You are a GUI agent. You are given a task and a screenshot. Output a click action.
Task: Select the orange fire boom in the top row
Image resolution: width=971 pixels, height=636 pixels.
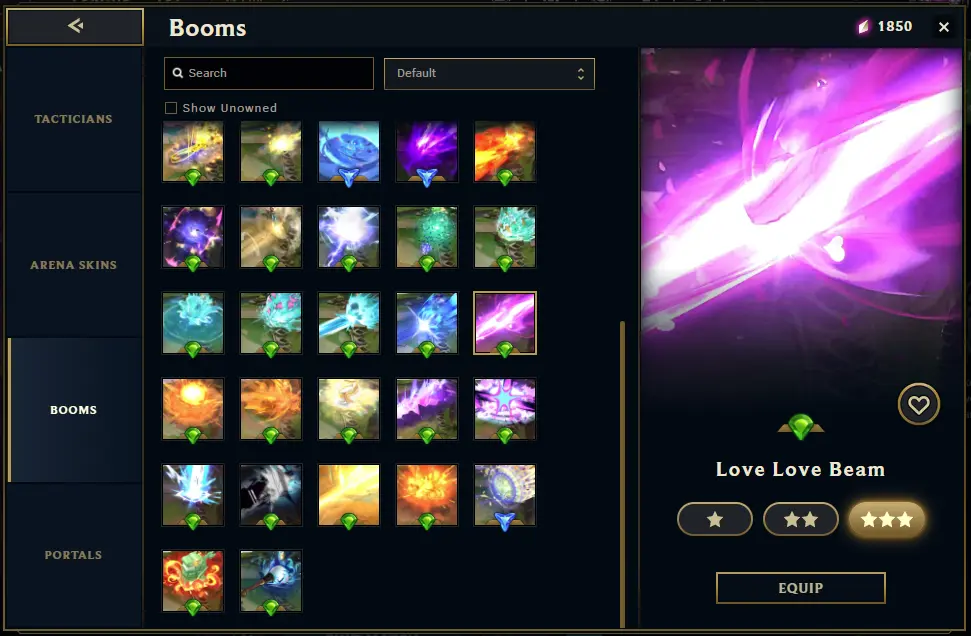tap(505, 152)
